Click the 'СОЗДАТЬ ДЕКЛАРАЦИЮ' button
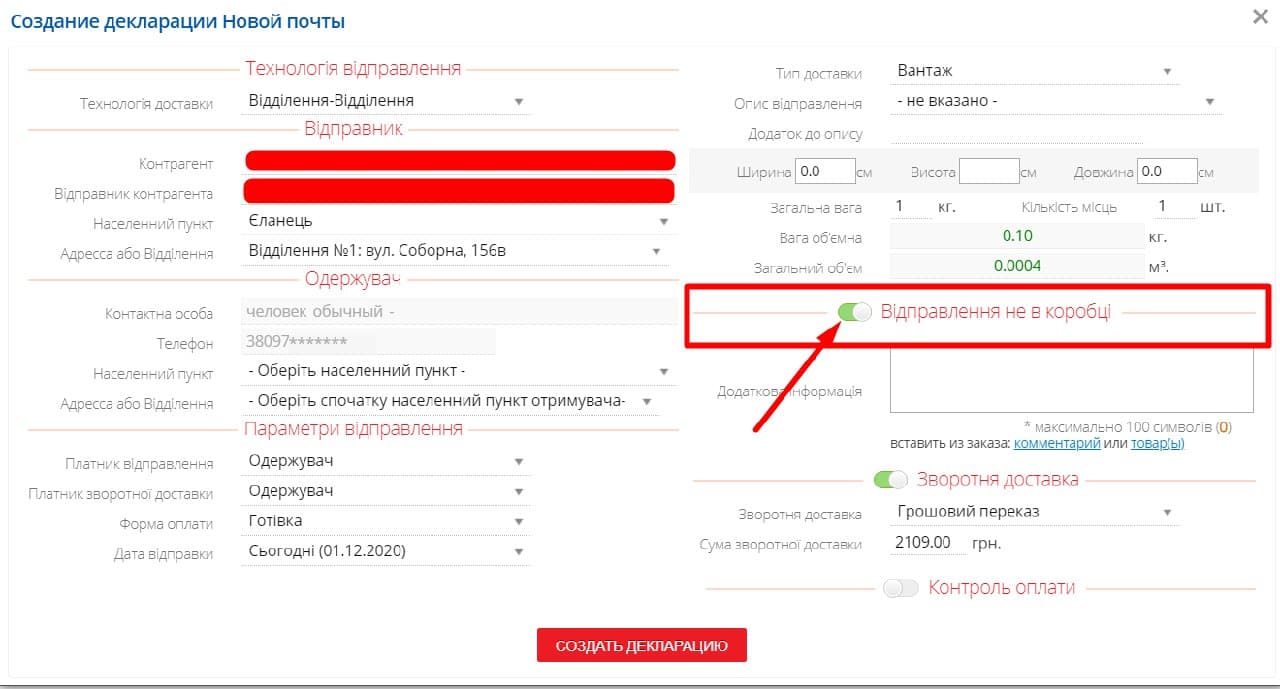 (x=642, y=645)
